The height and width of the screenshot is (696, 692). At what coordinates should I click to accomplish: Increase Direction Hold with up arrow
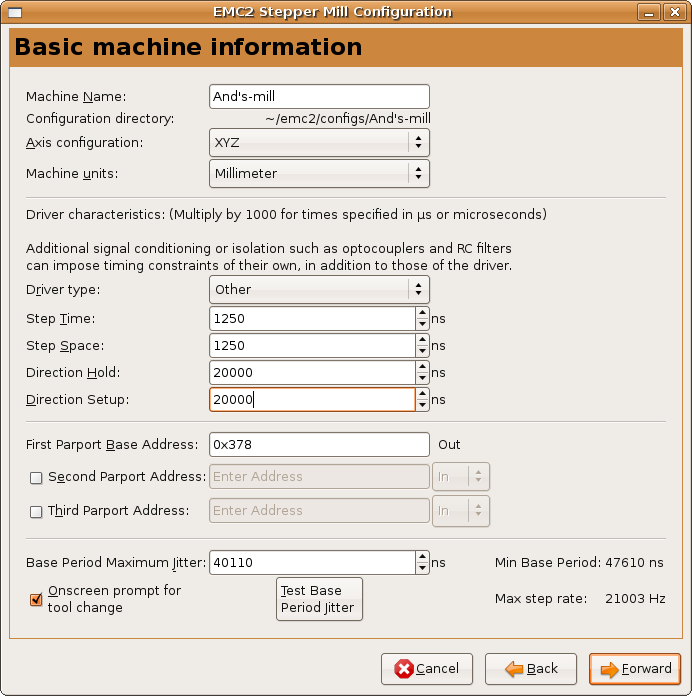click(x=422, y=367)
